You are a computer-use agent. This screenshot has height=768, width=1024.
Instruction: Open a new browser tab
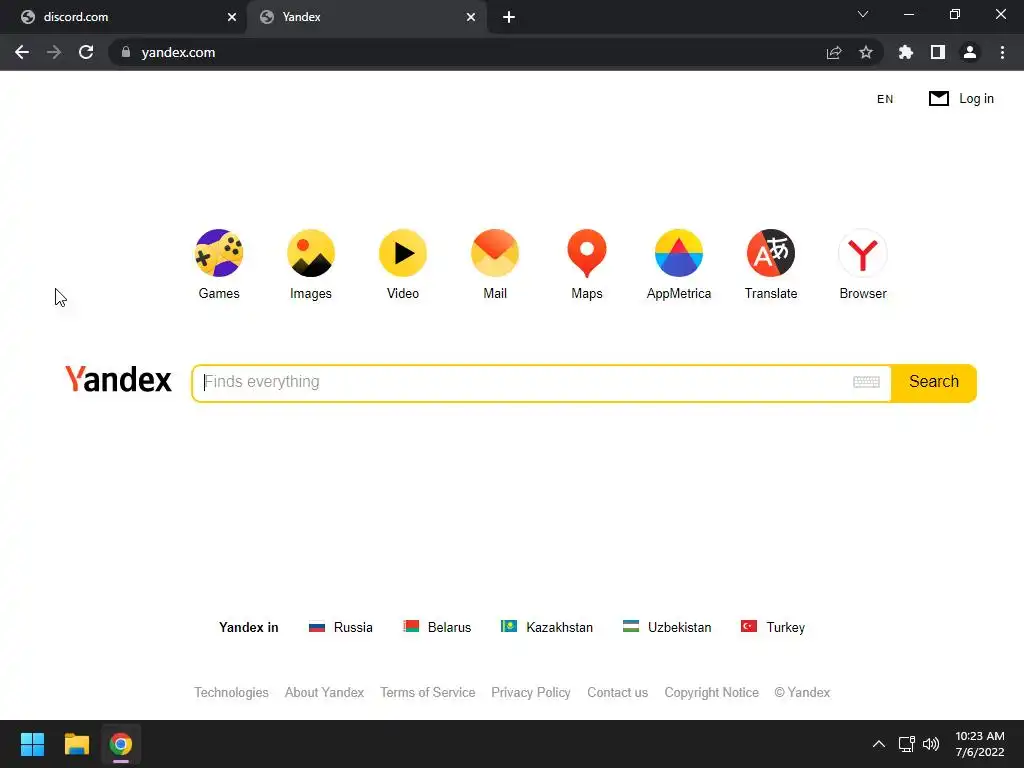point(509,17)
